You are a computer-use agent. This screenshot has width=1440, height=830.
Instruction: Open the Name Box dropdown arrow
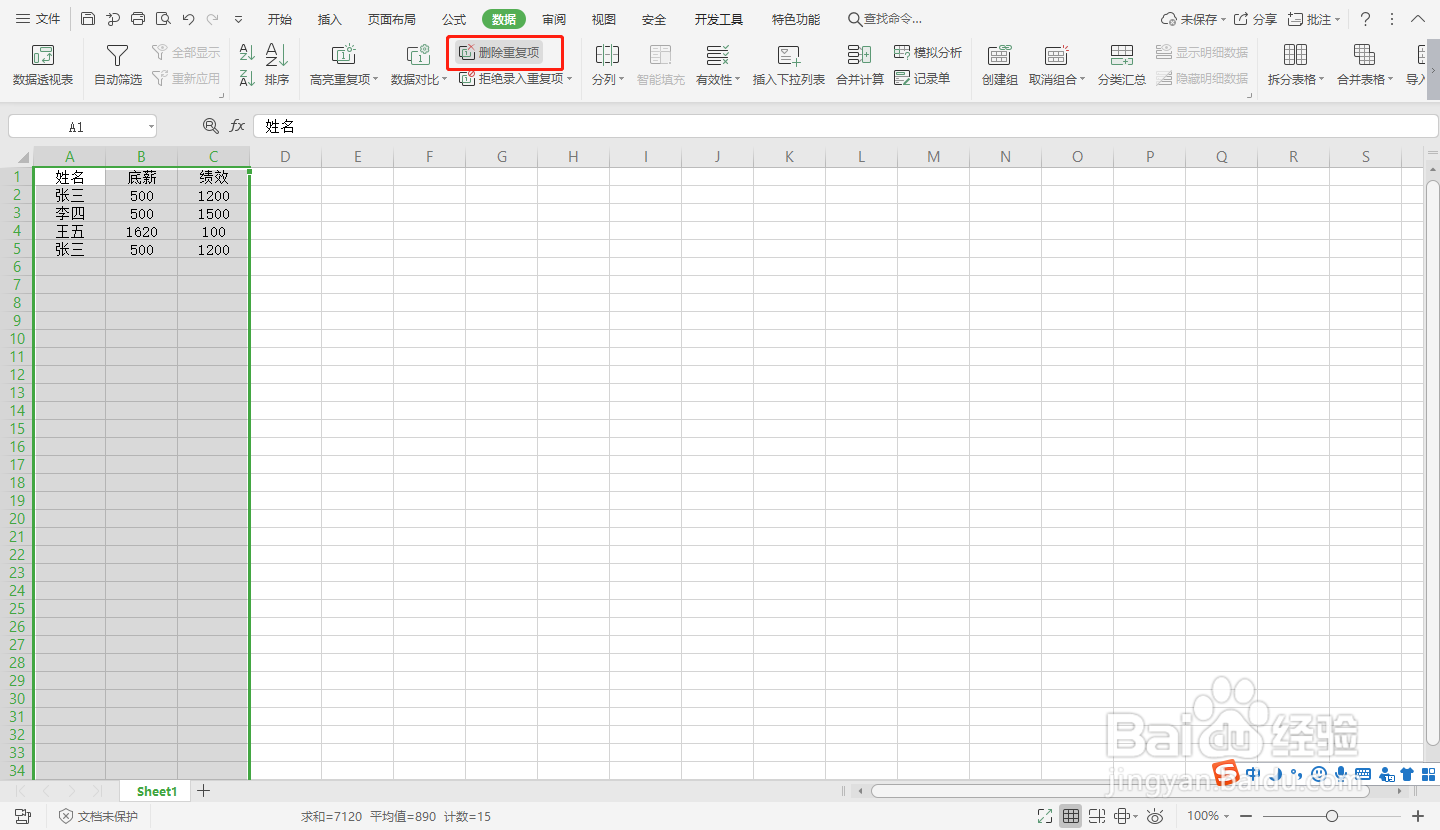pyautogui.click(x=151, y=127)
